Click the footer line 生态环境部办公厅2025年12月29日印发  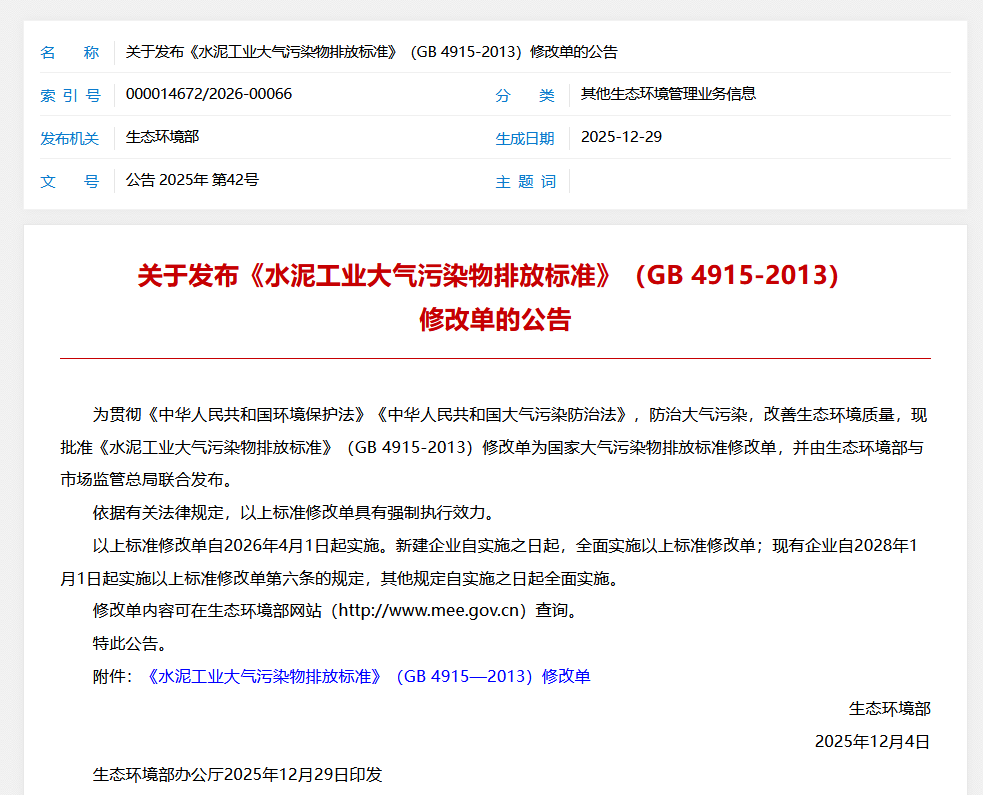coord(238,774)
